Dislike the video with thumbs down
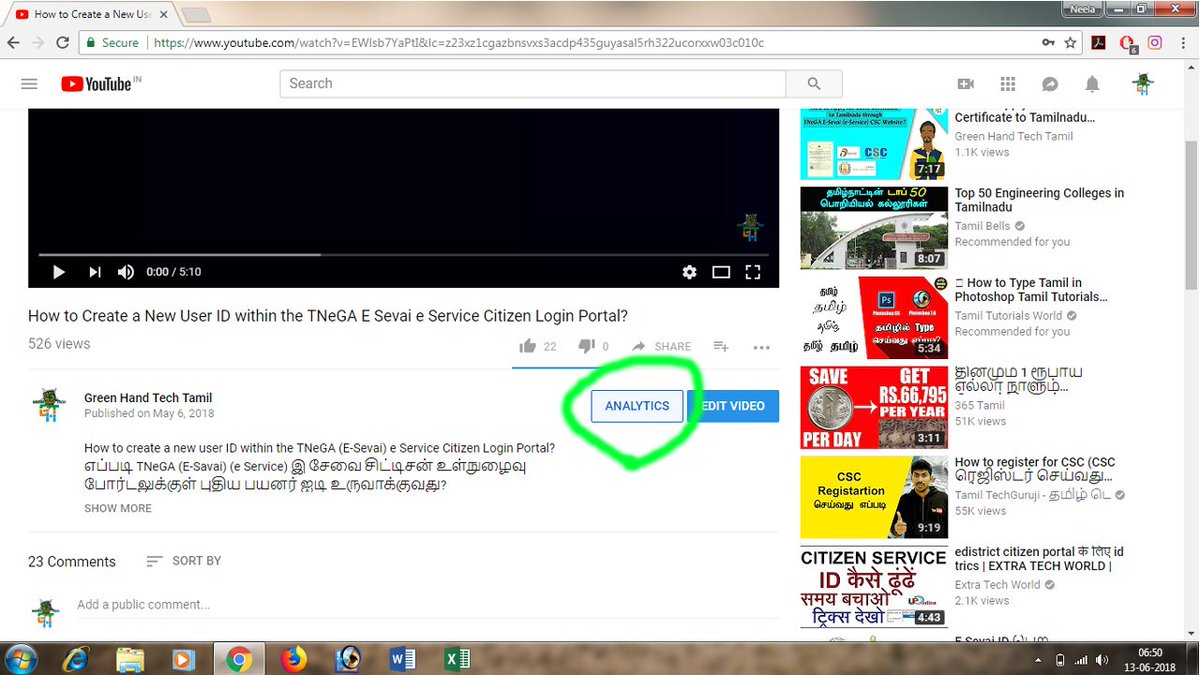The image size is (1200, 675). pyautogui.click(x=586, y=346)
